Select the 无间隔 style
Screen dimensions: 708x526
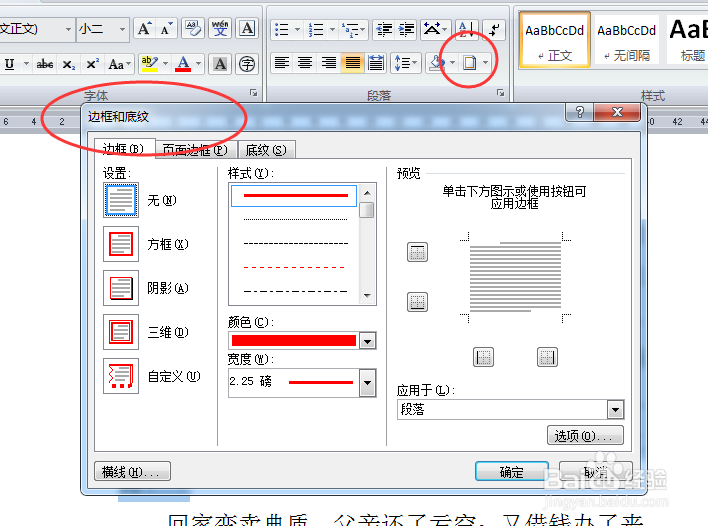click(627, 41)
